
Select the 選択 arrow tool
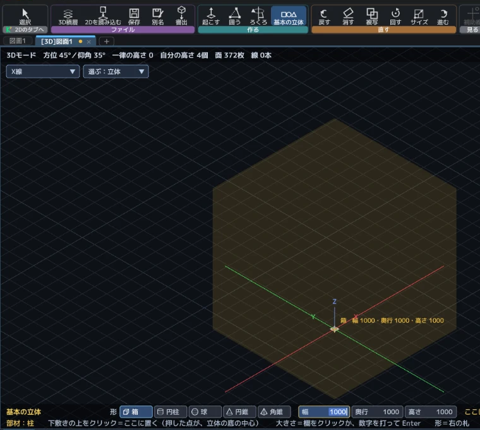coord(25,17)
